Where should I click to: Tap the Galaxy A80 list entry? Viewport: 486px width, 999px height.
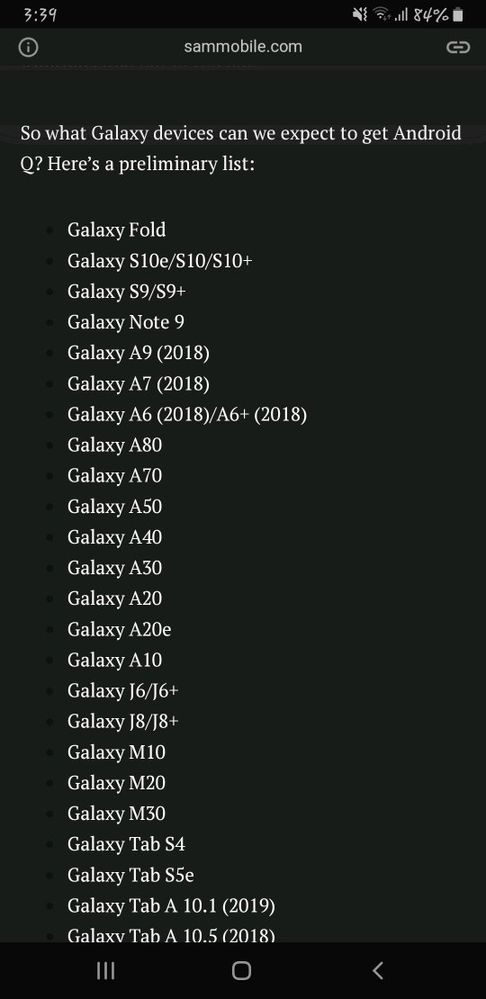[115, 445]
